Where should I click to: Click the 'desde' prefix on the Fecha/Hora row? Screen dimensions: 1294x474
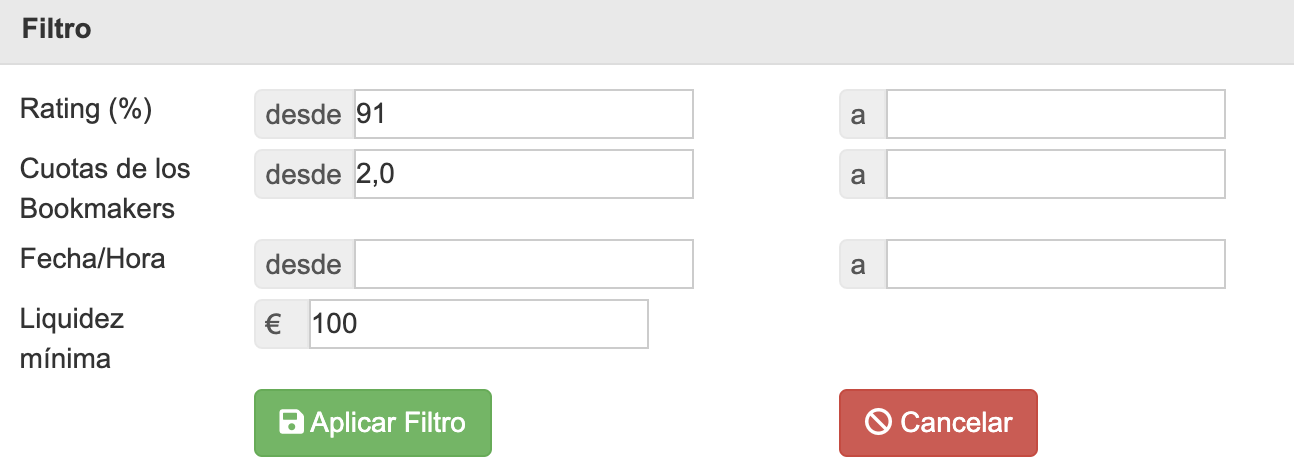point(303,264)
